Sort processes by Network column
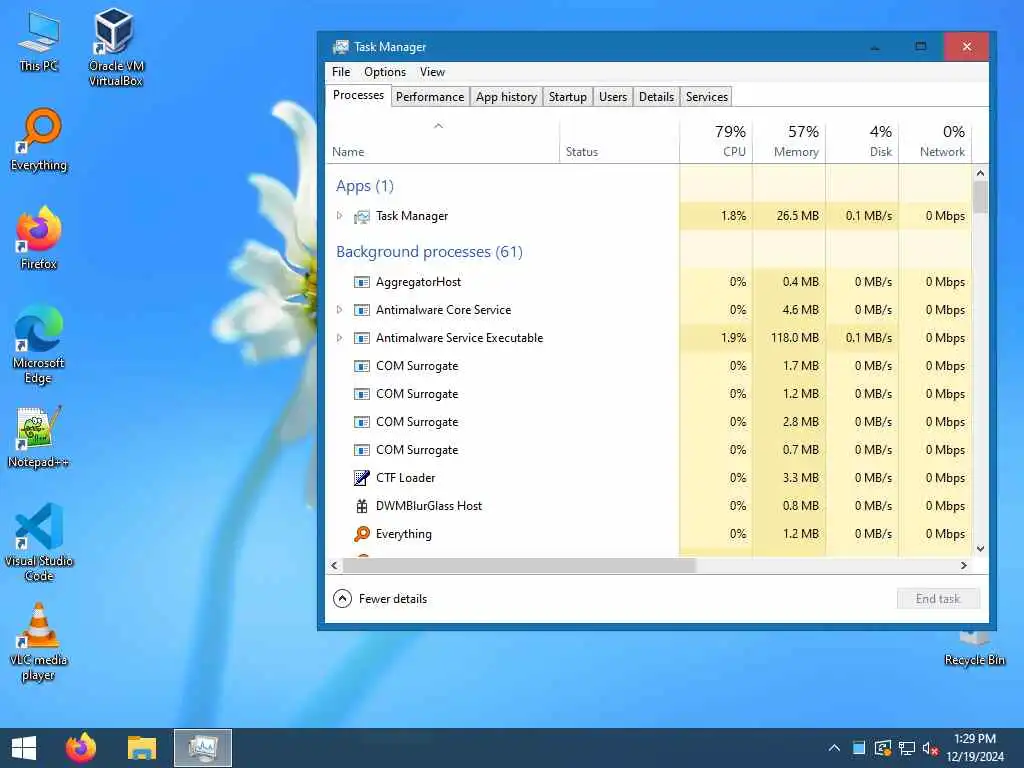 coord(935,140)
